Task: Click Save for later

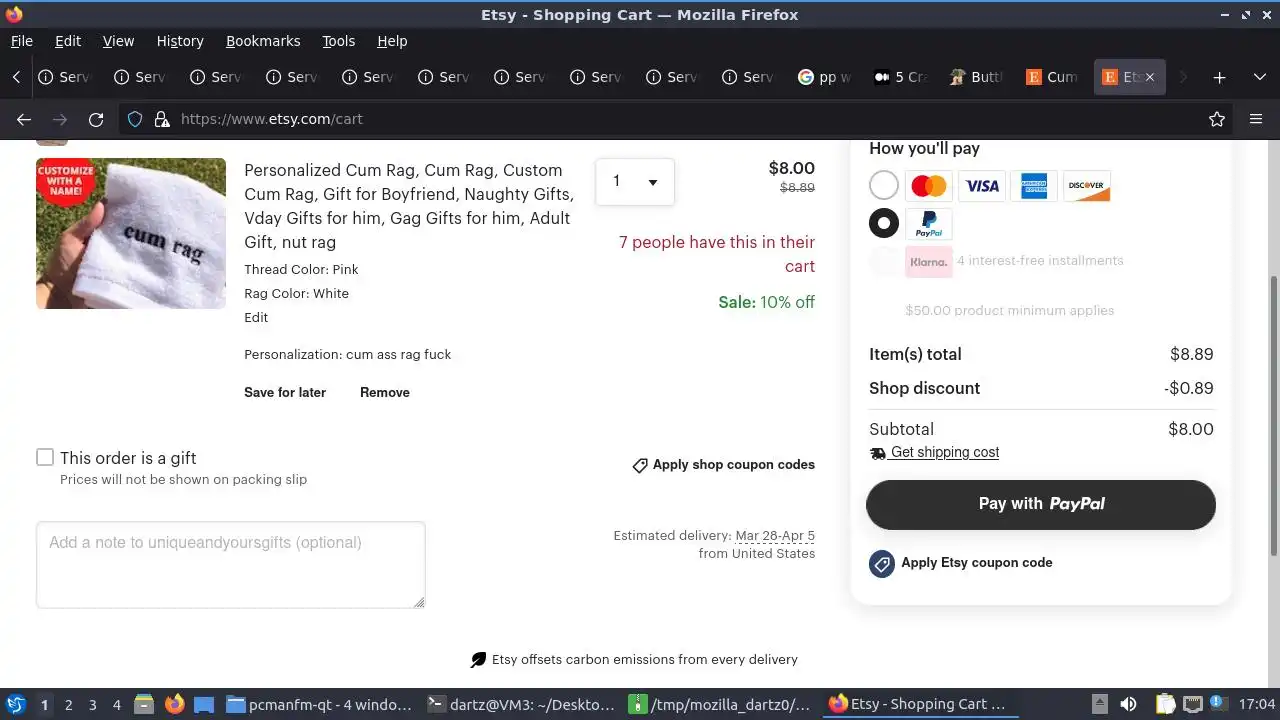Action: pyautogui.click(x=285, y=393)
